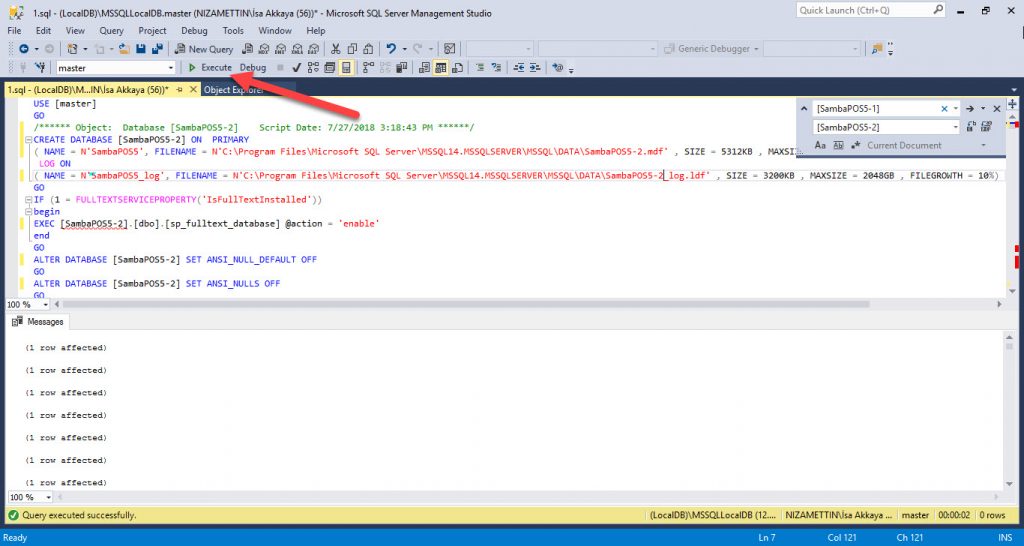Toggle Include Live Query Statistics
1024x546 pixels.
[x=385, y=67]
